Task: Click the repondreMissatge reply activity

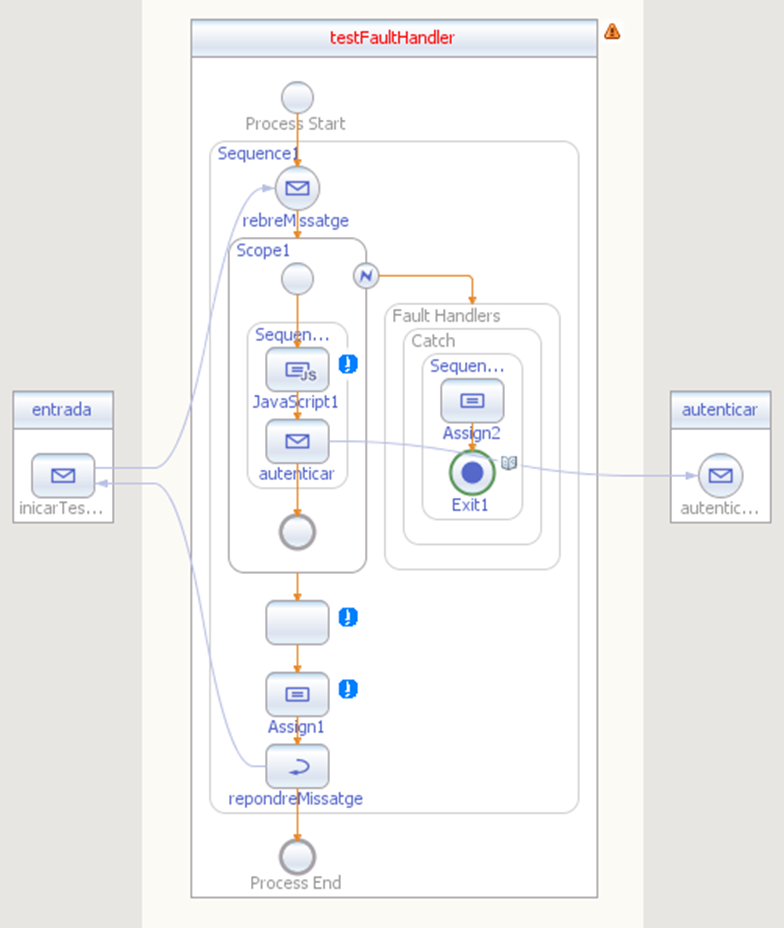Action: coord(297,766)
